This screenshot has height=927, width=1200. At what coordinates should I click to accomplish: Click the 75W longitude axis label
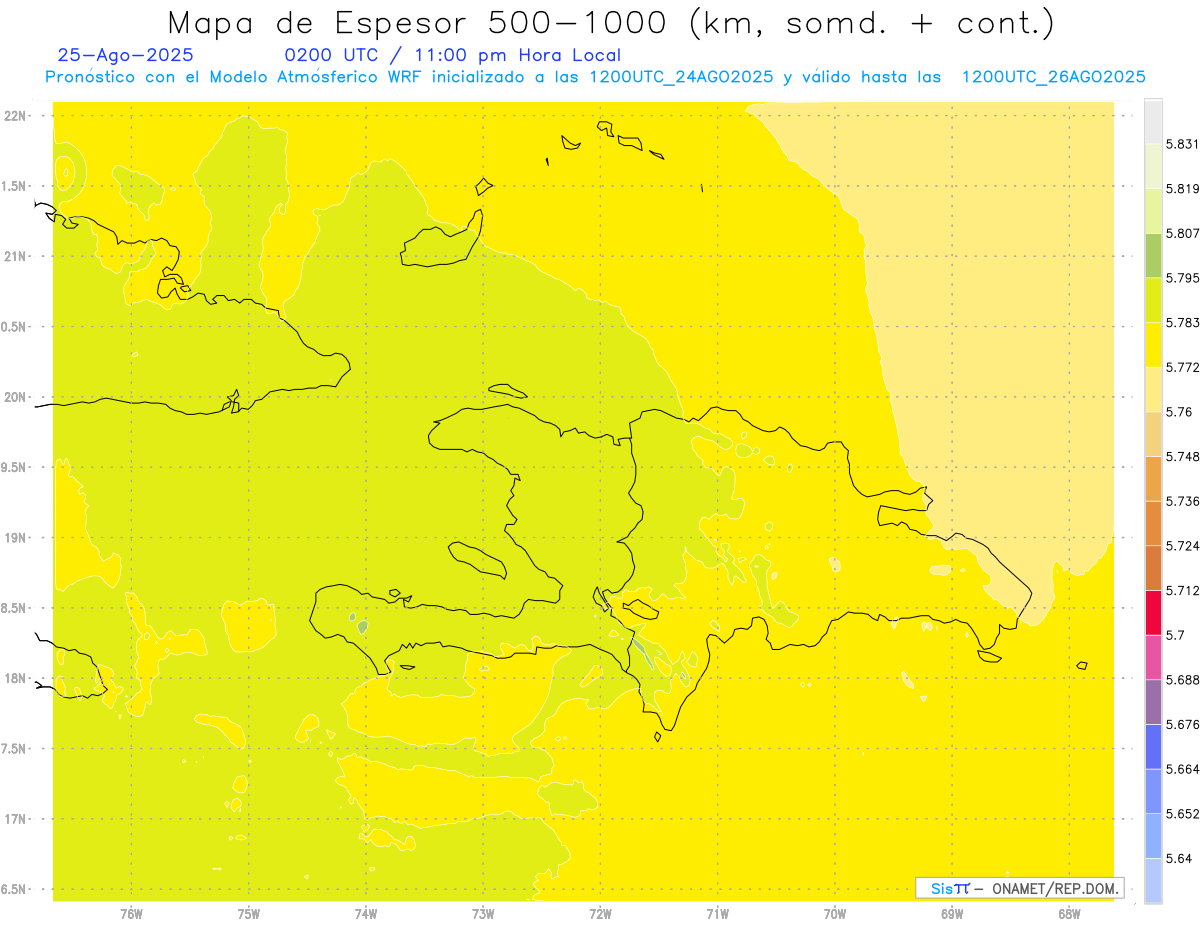(248, 913)
